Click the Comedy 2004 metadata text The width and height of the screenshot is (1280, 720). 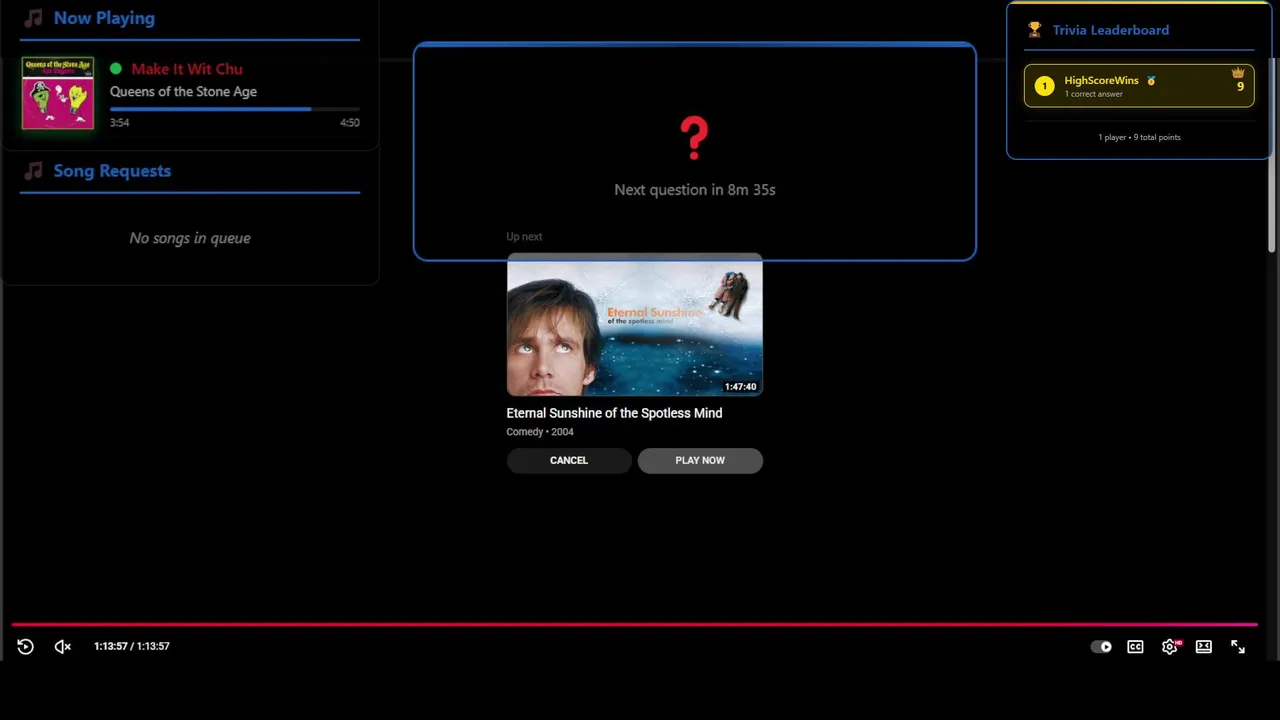click(540, 432)
